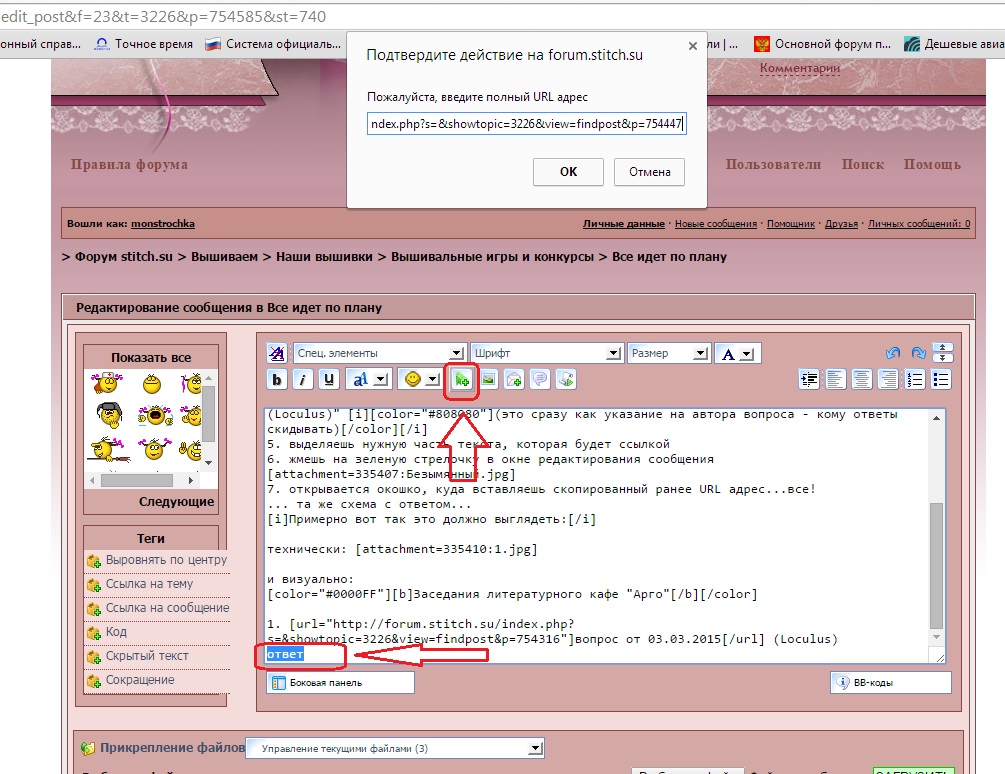Open the Поиск forum menu item
Image resolution: width=1005 pixels, height=774 pixels.
coord(862,165)
